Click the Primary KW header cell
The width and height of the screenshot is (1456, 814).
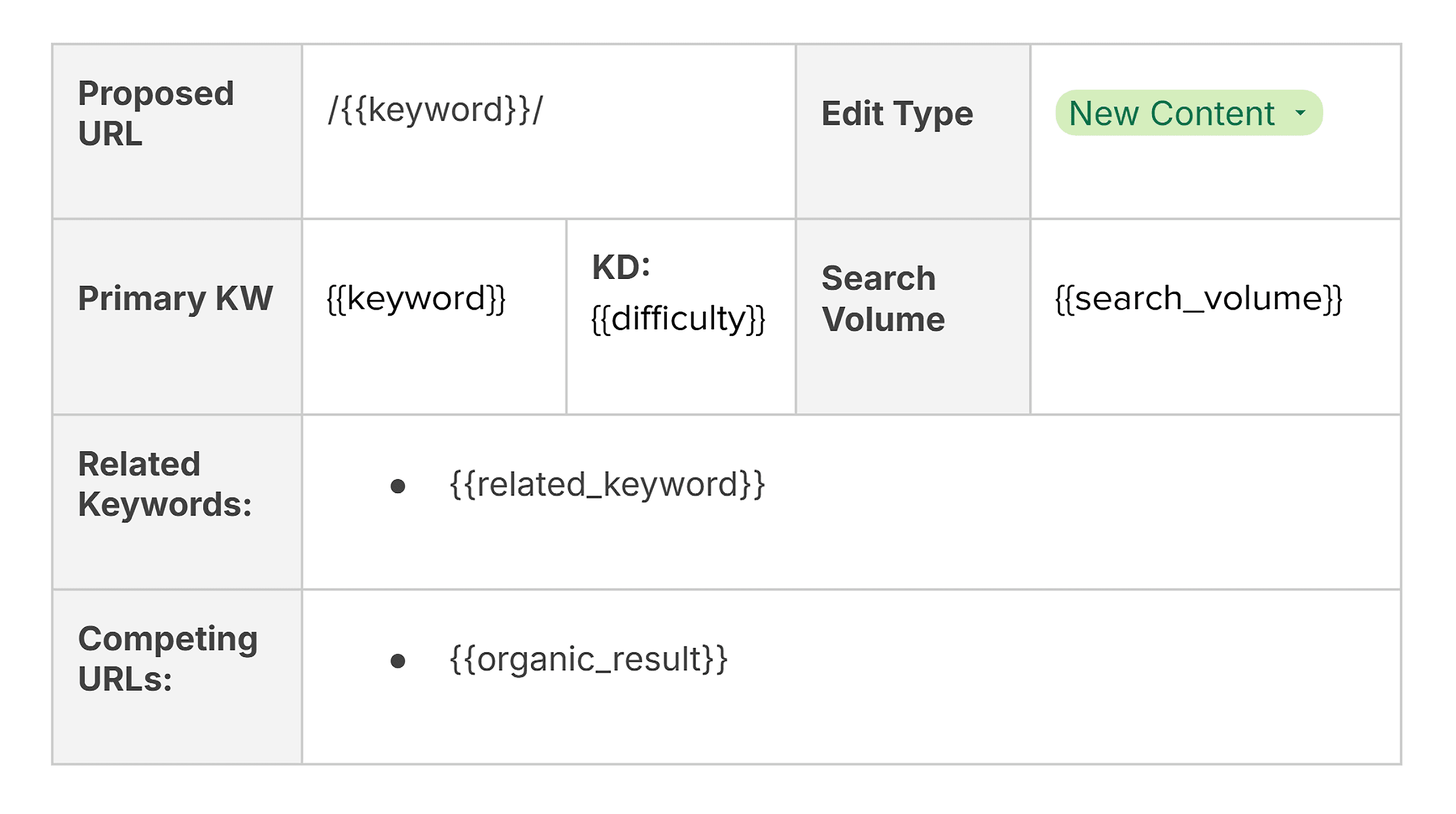click(x=175, y=299)
